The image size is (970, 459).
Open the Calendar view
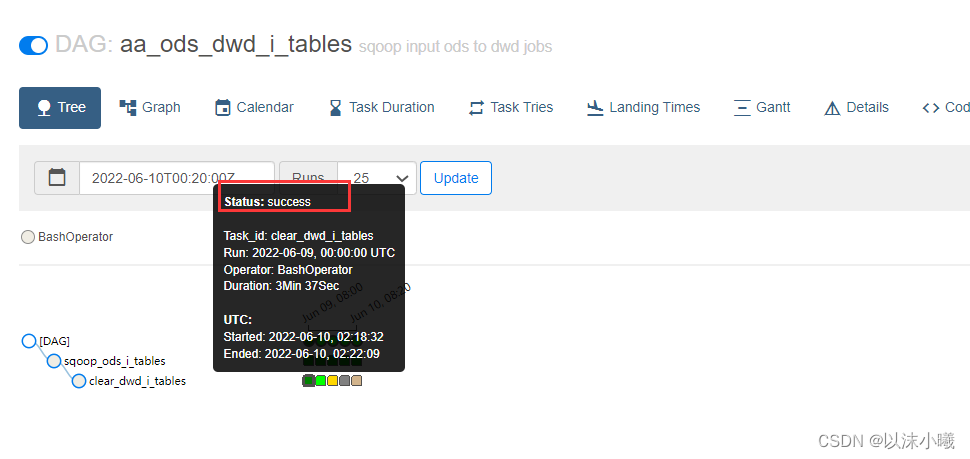point(254,108)
